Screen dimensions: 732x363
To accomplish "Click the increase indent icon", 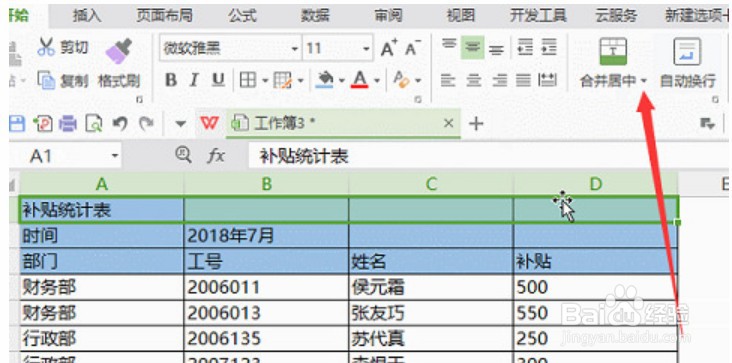I will 549,47.
